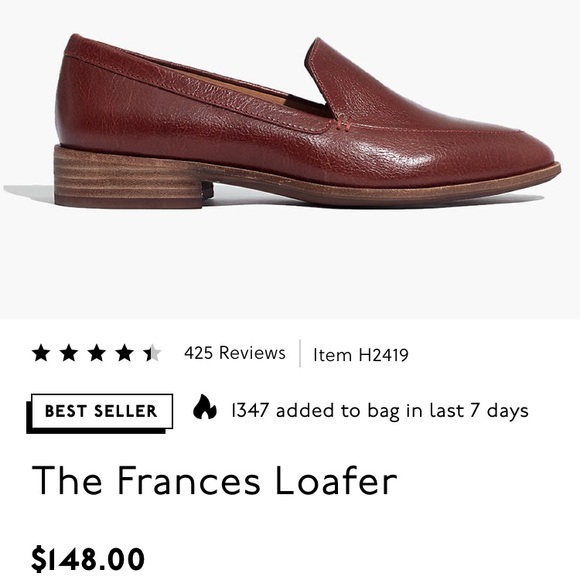Image resolution: width=580 pixels, height=580 pixels.
Task: Click the $148.00 price
Action: tap(88, 559)
